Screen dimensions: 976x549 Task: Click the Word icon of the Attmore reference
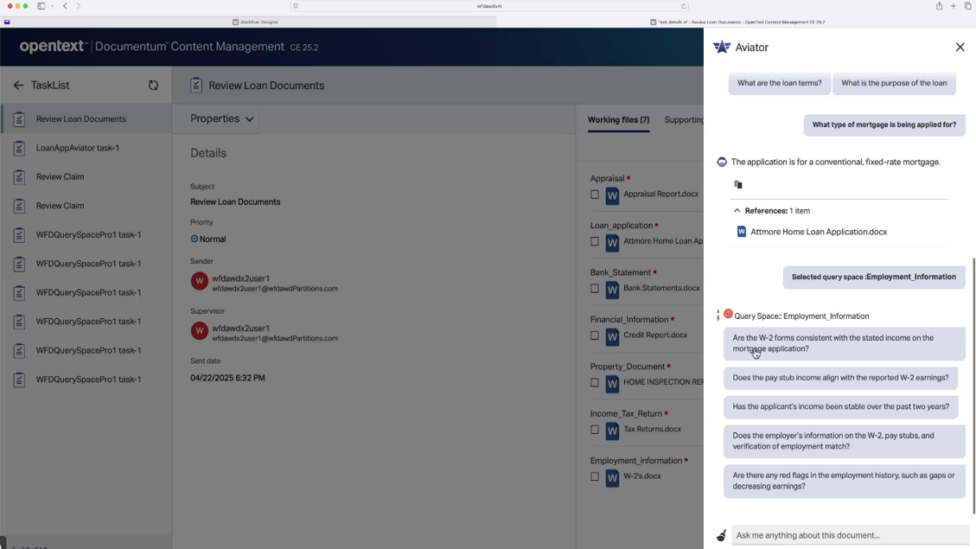click(x=741, y=232)
